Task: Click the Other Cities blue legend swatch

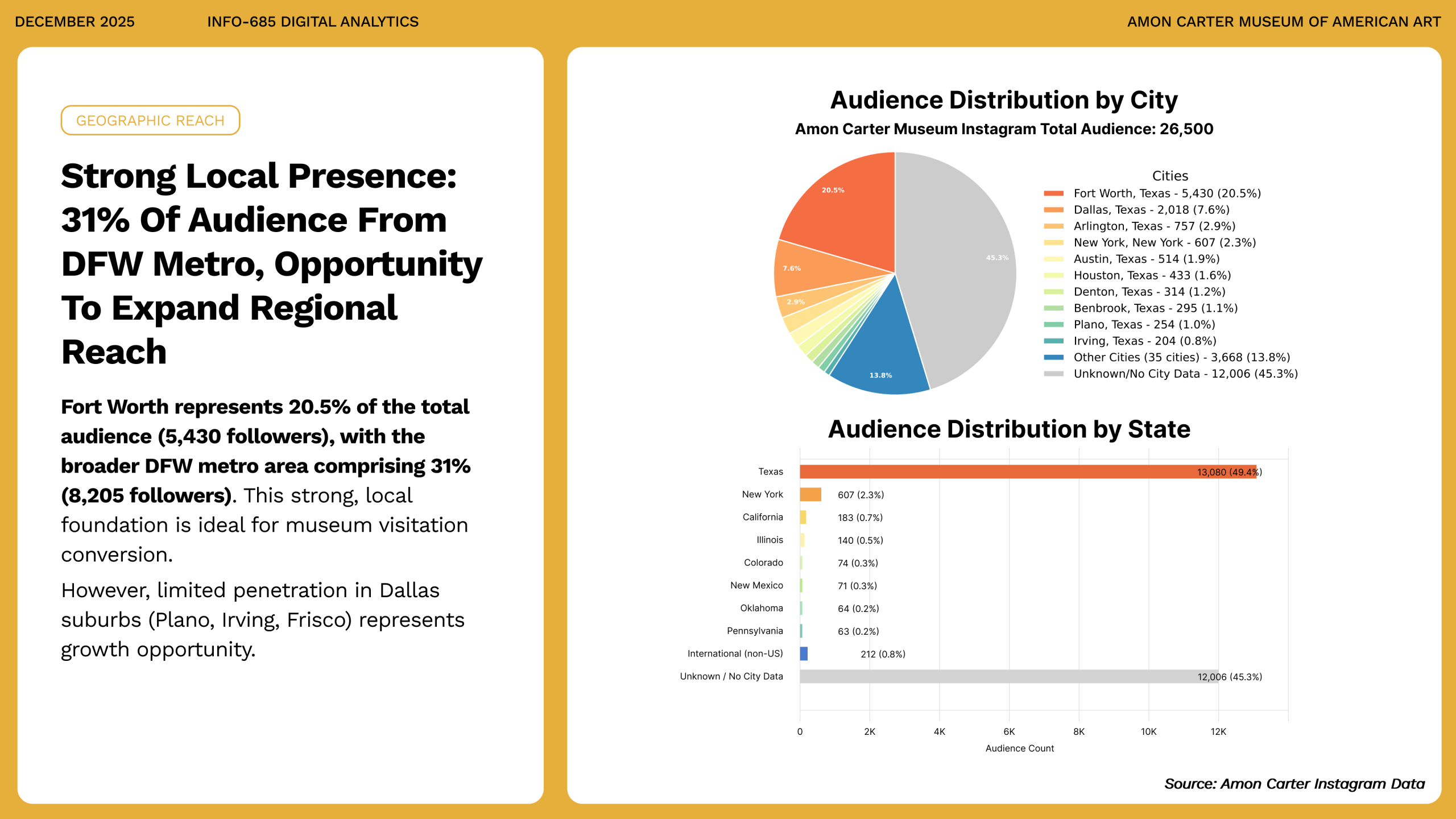Action: pyautogui.click(x=1053, y=358)
